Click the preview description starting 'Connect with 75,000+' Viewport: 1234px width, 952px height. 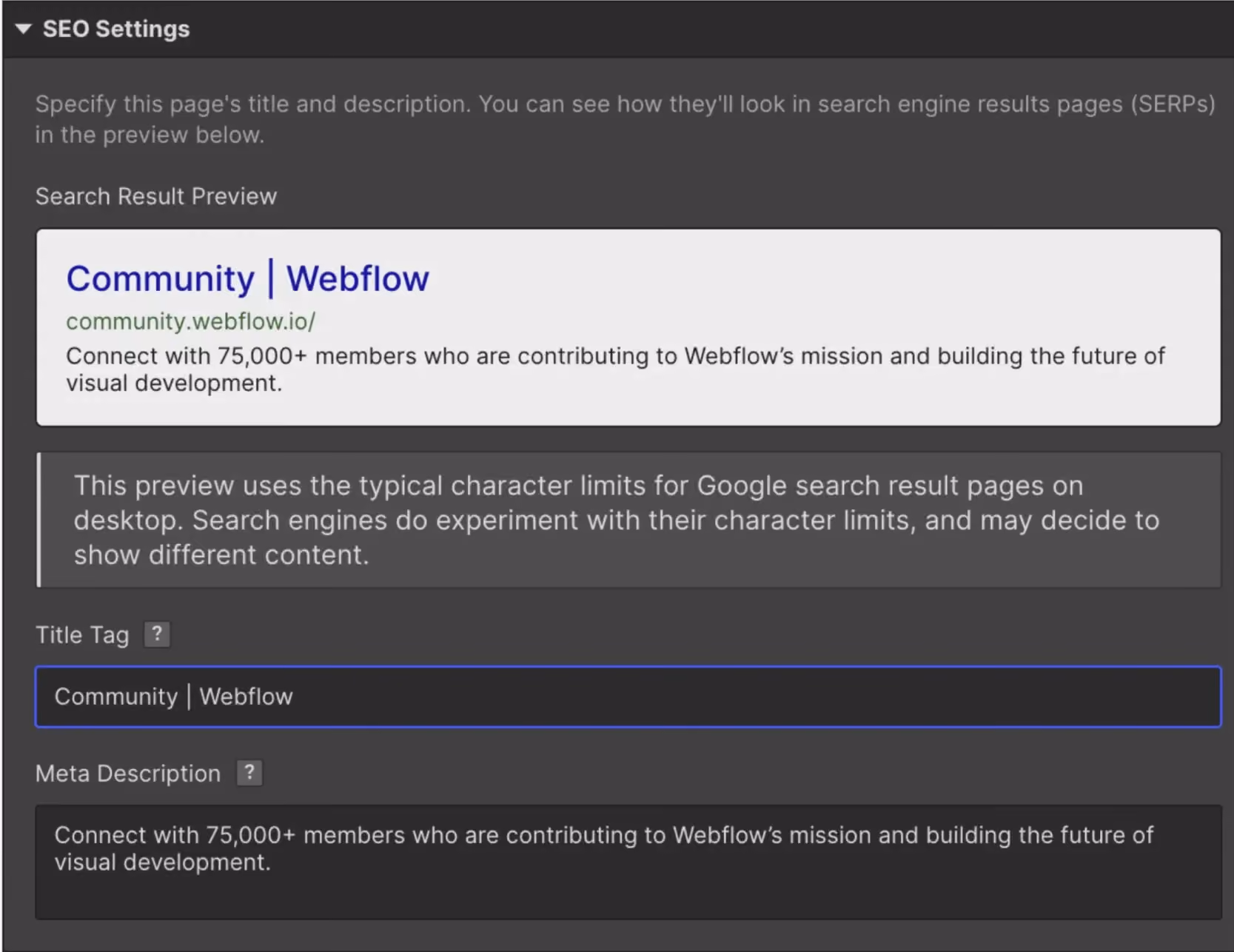pyautogui.click(x=615, y=369)
